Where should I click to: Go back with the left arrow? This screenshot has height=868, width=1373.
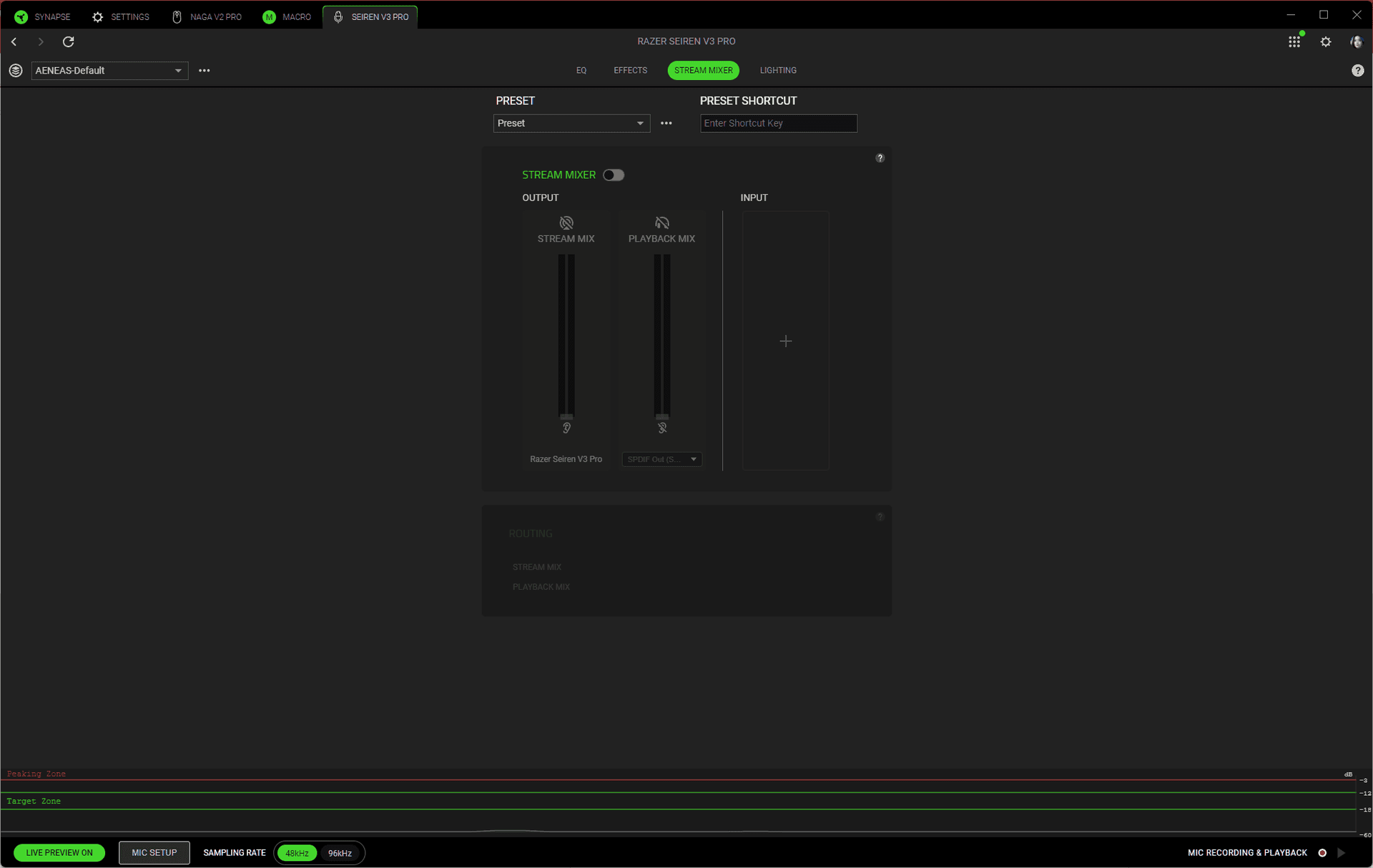point(14,41)
